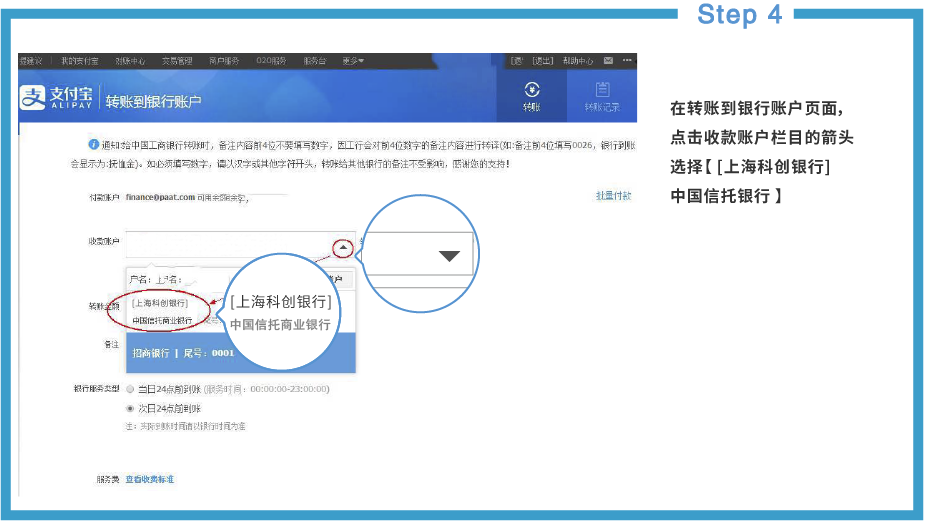Select the 上海科创银行 account entry
Image resolution: width=925 pixels, height=521 pixels.
click(x=160, y=303)
